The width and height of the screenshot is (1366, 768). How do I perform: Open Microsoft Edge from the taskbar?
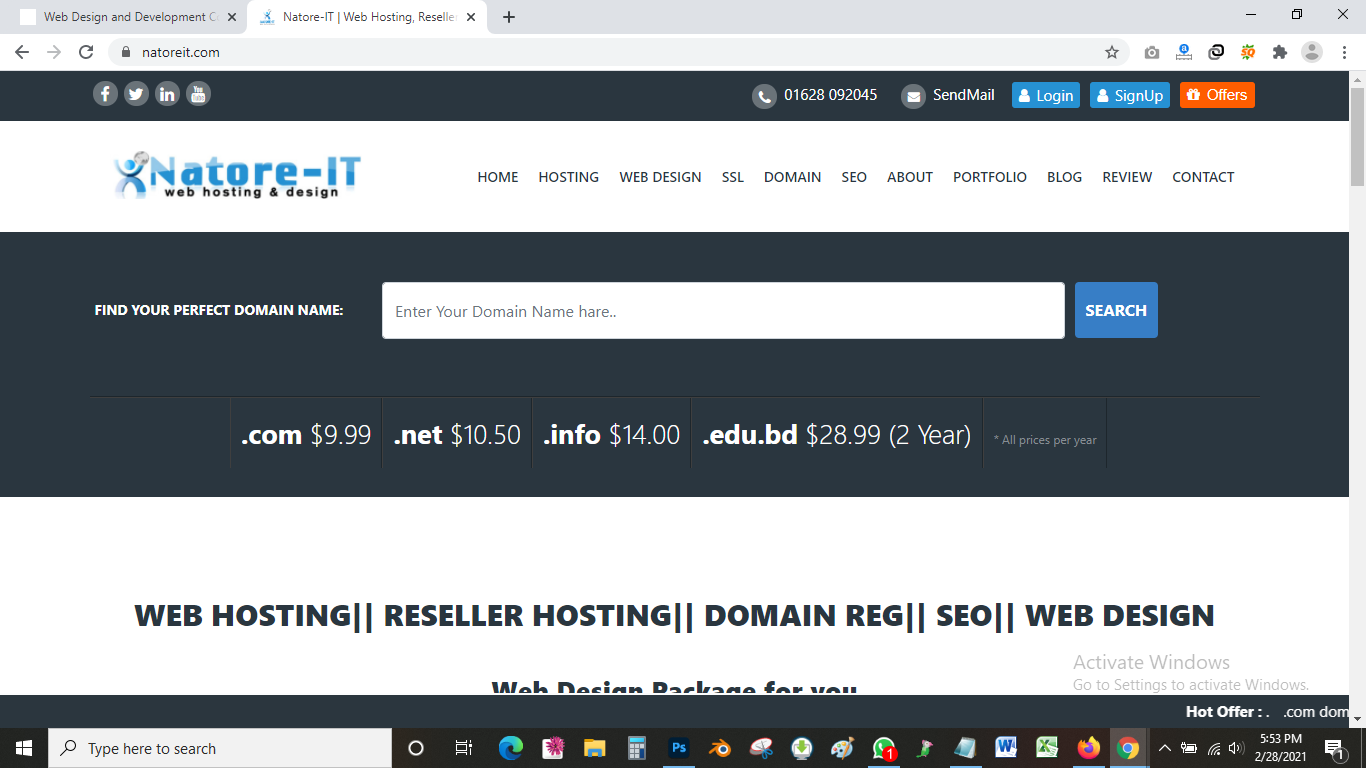511,748
